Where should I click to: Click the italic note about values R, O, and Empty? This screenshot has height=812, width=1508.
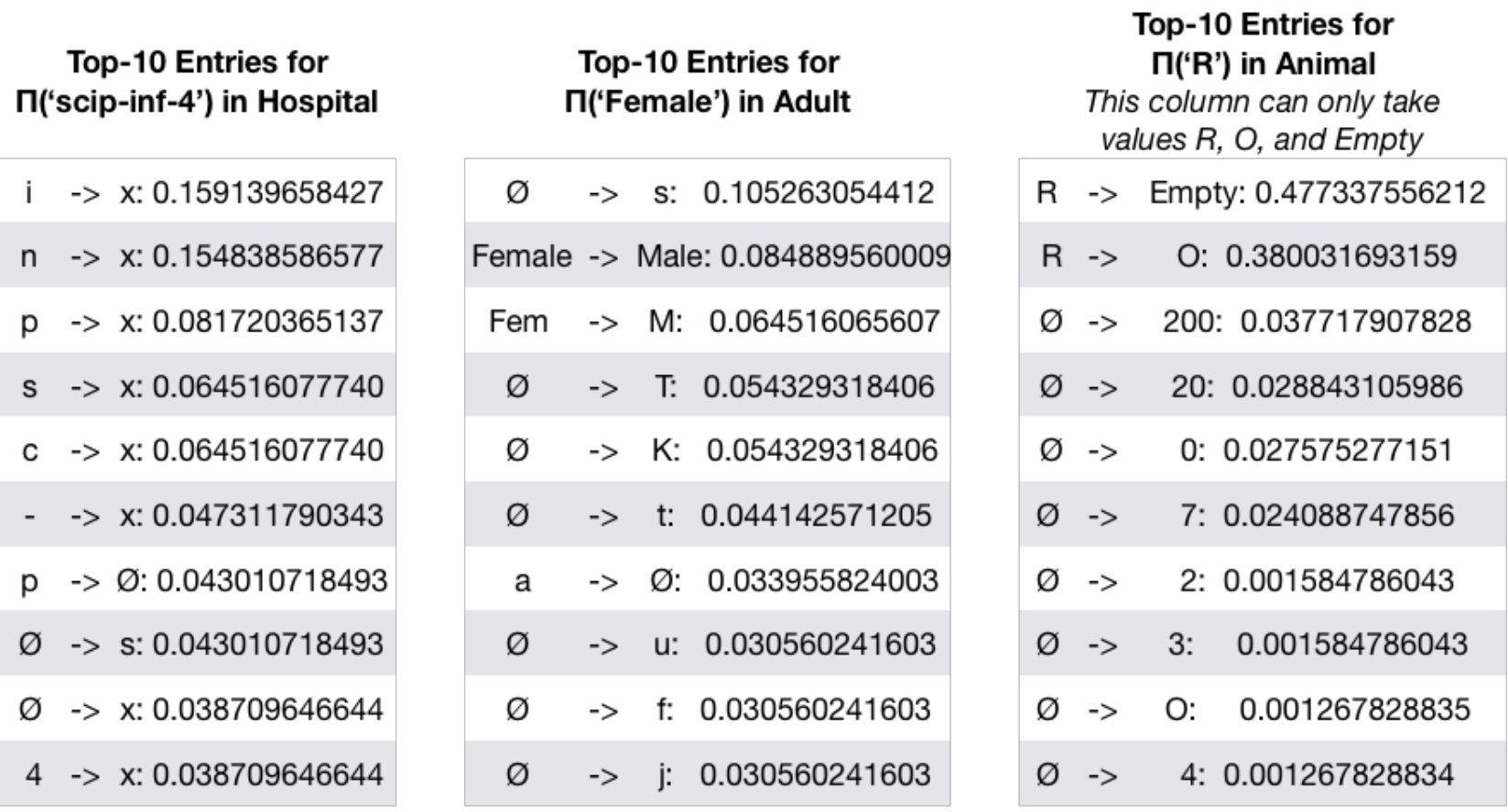(1263, 120)
